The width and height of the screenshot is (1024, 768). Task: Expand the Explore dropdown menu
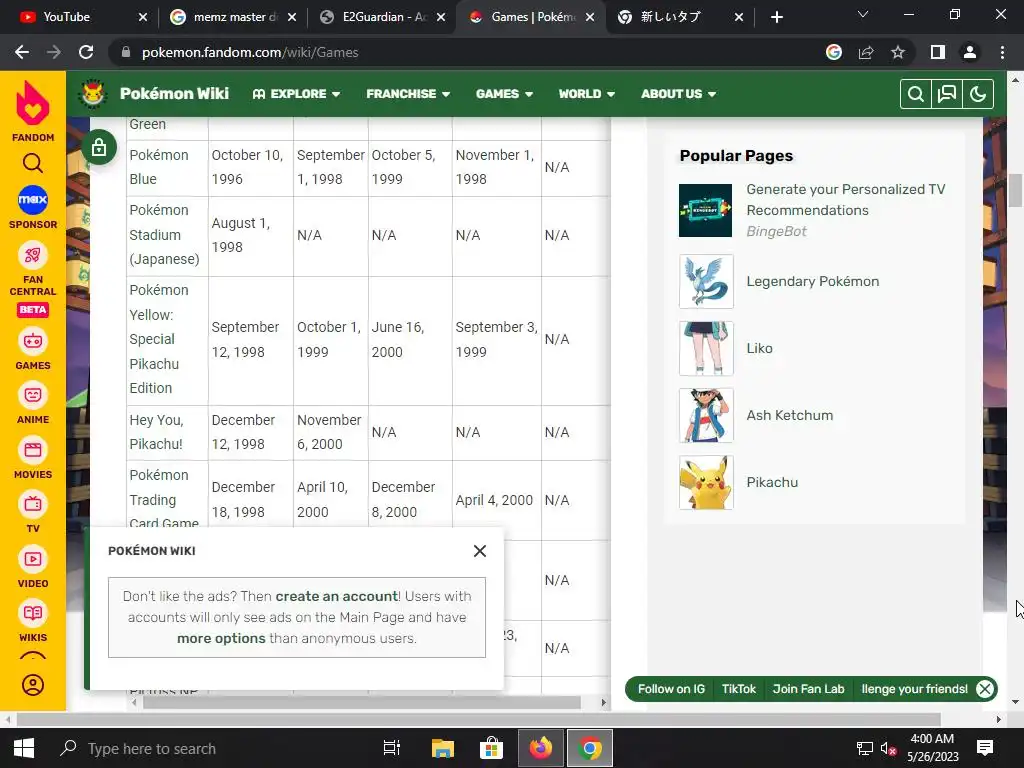click(x=296, y=94)
